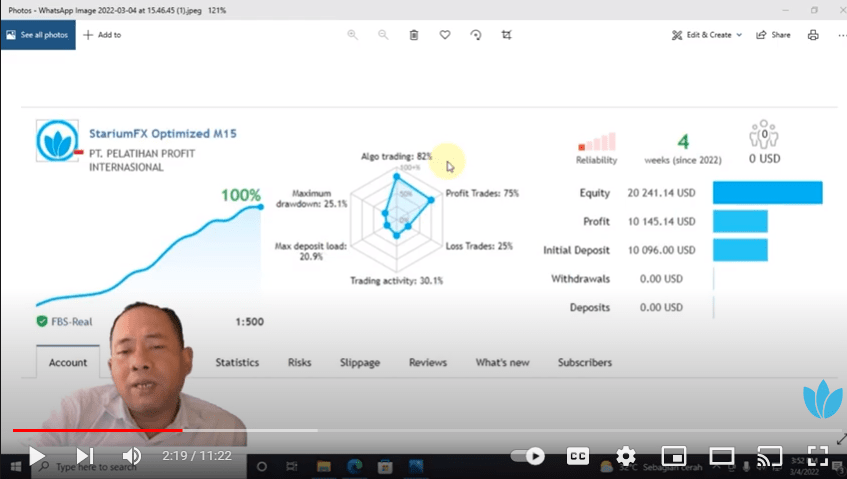Toggle closed captions CC

577,456
